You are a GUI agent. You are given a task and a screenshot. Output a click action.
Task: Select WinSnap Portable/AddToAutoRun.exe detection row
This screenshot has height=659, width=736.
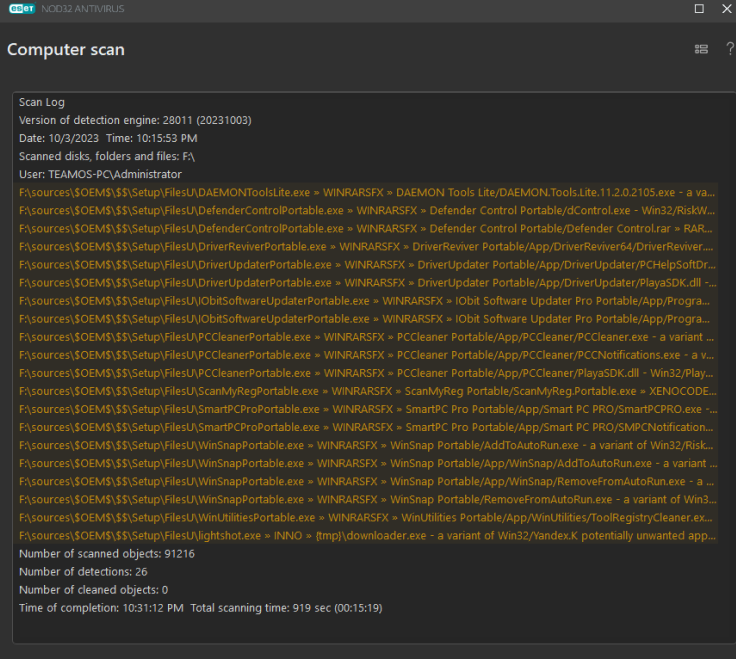coord(367,445)
